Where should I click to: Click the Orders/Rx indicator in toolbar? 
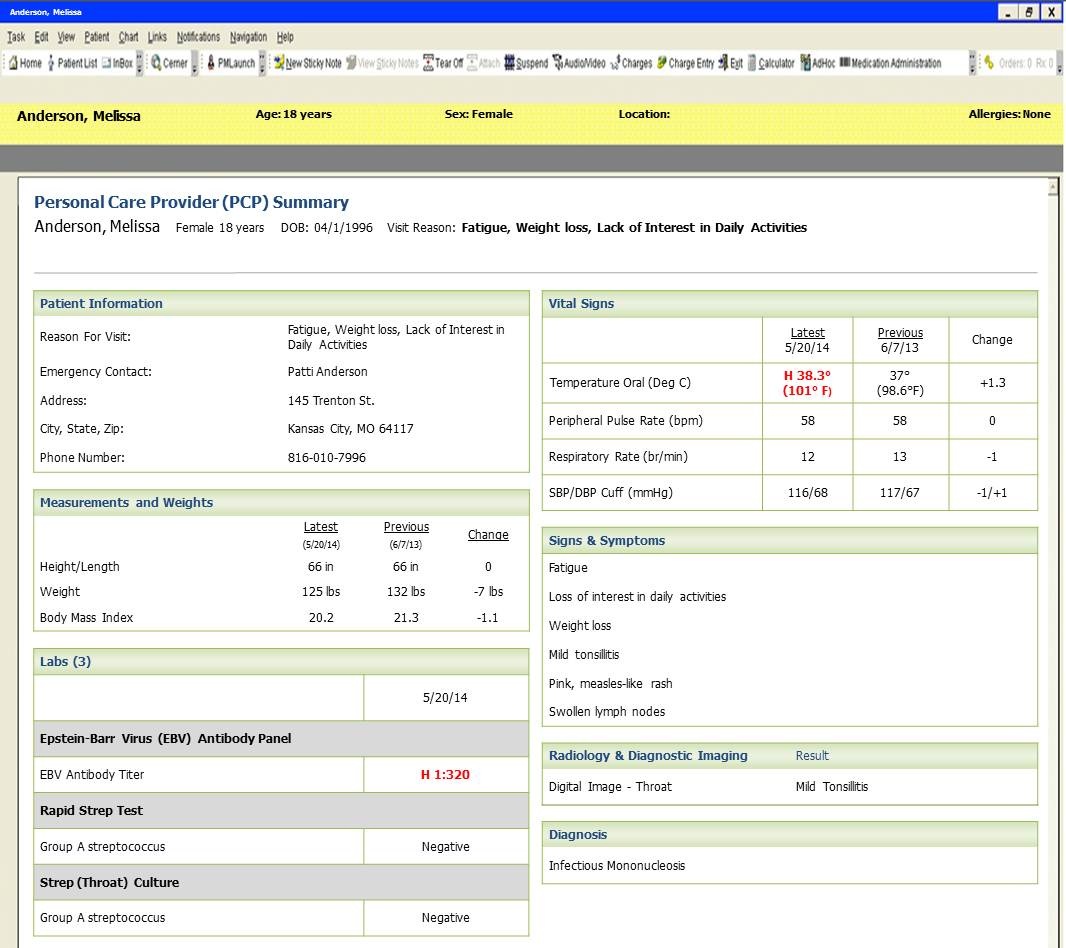1018,63
